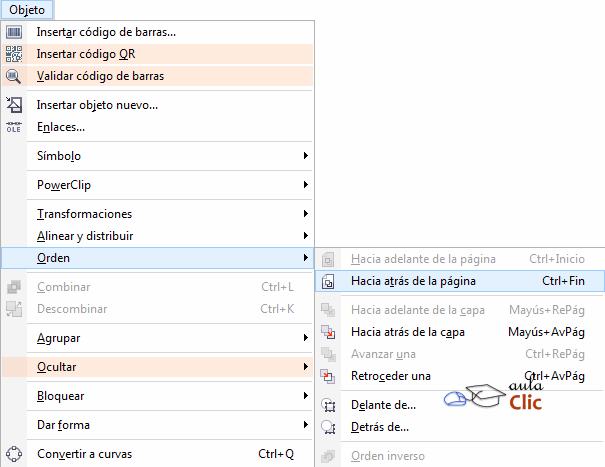Viewport: 605px width, 467px height.
Task: Open the Transformaciones submenu arrow
Action: [305, 214]
